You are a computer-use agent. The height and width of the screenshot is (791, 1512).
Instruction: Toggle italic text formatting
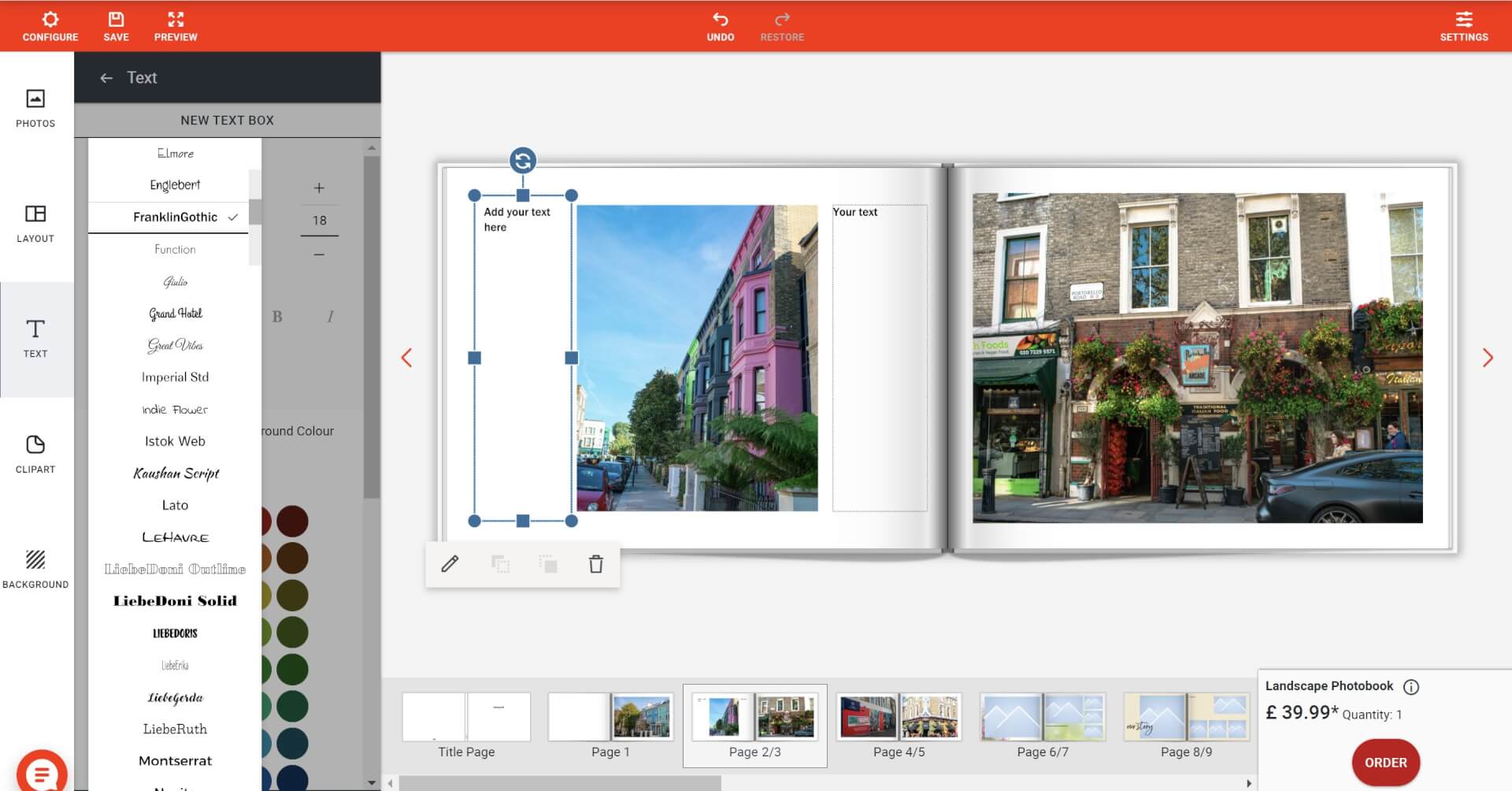click(330, 317)
